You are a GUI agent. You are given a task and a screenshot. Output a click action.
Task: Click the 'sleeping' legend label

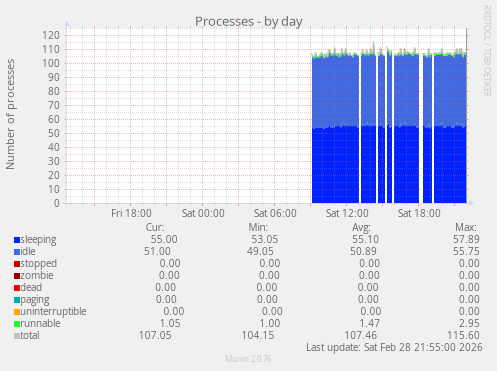point(38,240)
